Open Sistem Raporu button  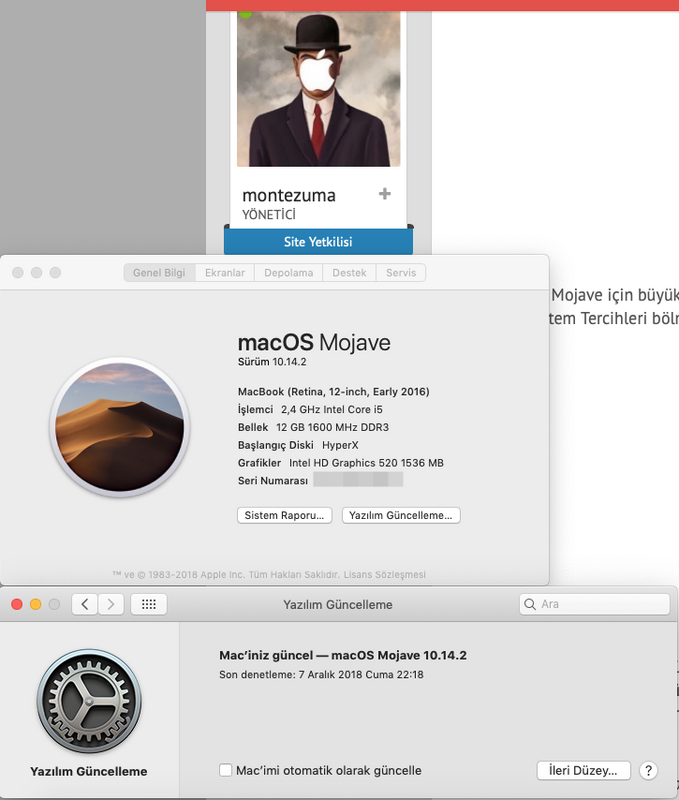[284, 515]
